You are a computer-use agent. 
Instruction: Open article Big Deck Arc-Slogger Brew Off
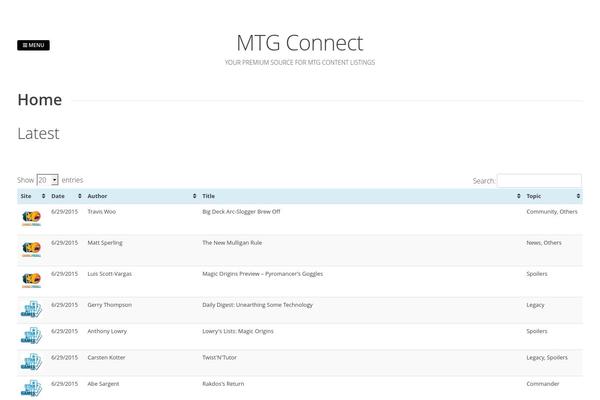click(x=241, y=212)
